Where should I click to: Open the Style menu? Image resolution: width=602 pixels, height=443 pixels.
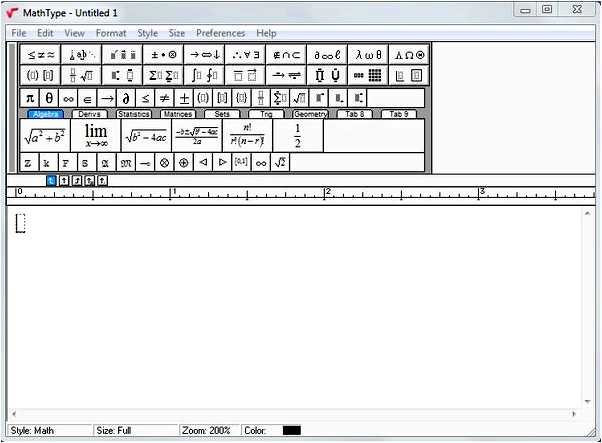point(148,33)
